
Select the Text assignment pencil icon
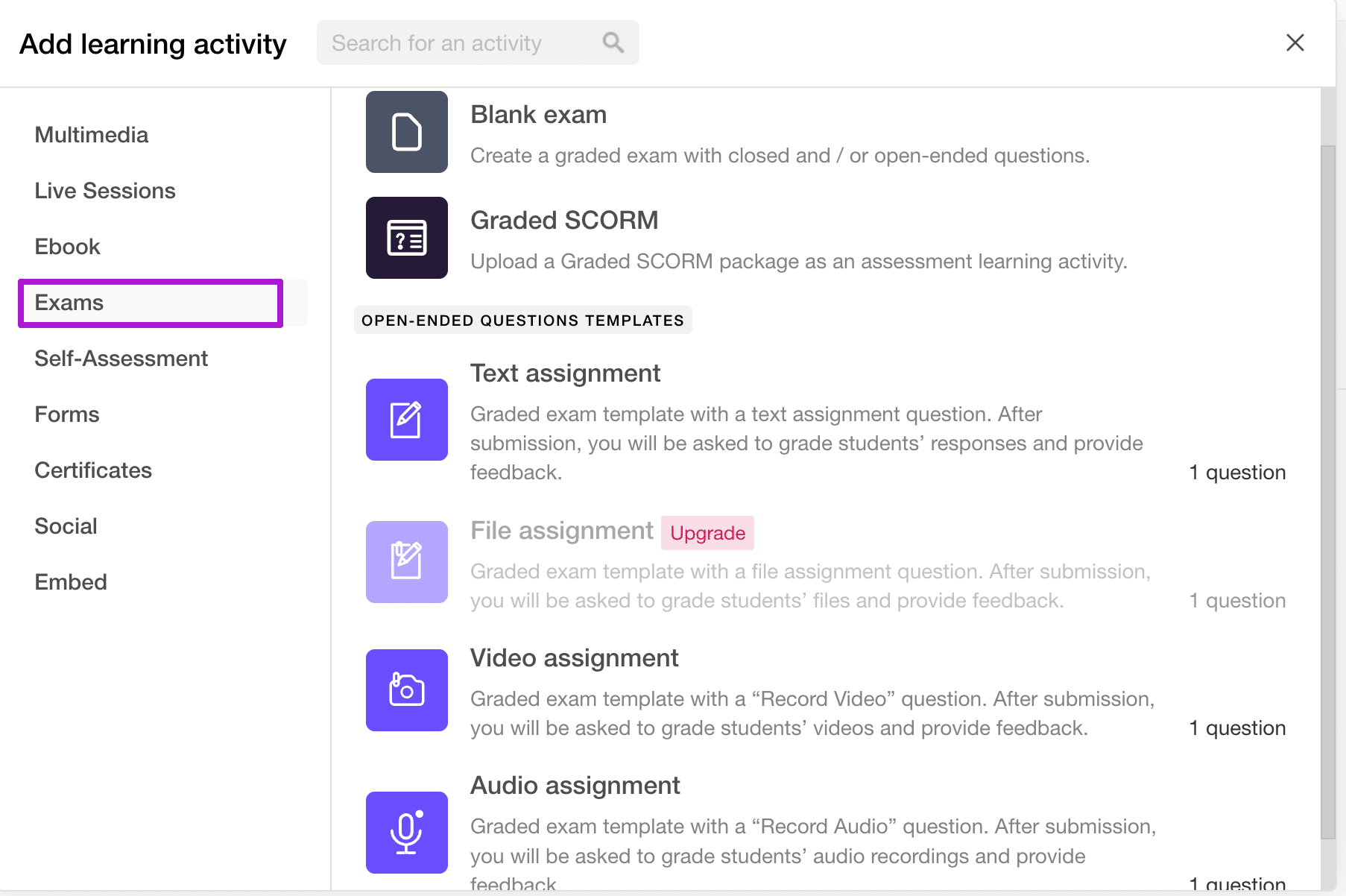coord(406,420)
